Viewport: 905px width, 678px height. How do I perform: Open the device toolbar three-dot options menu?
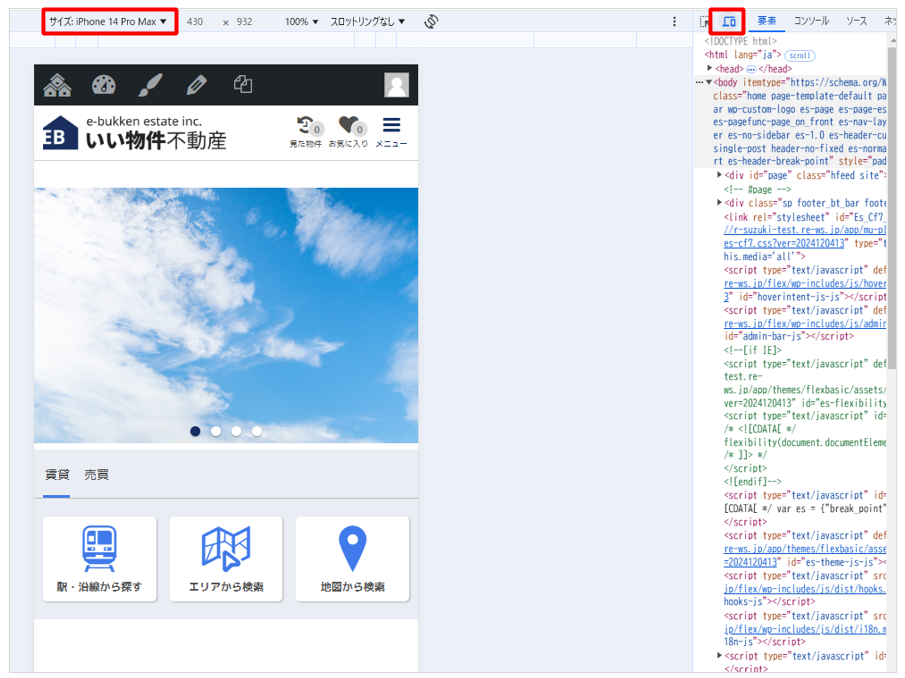674,21
